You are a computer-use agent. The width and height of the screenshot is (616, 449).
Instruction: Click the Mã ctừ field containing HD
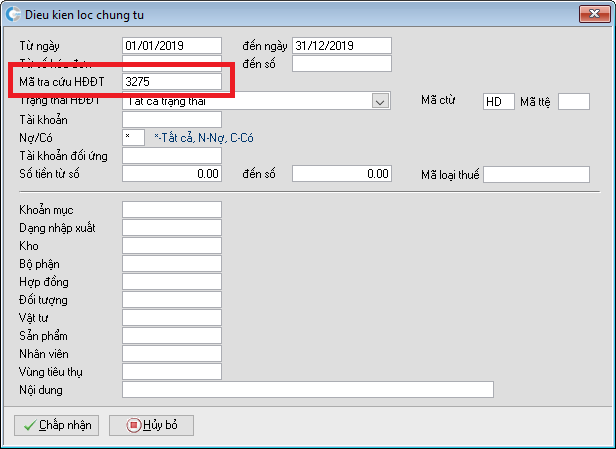click(x=498, y=101)
